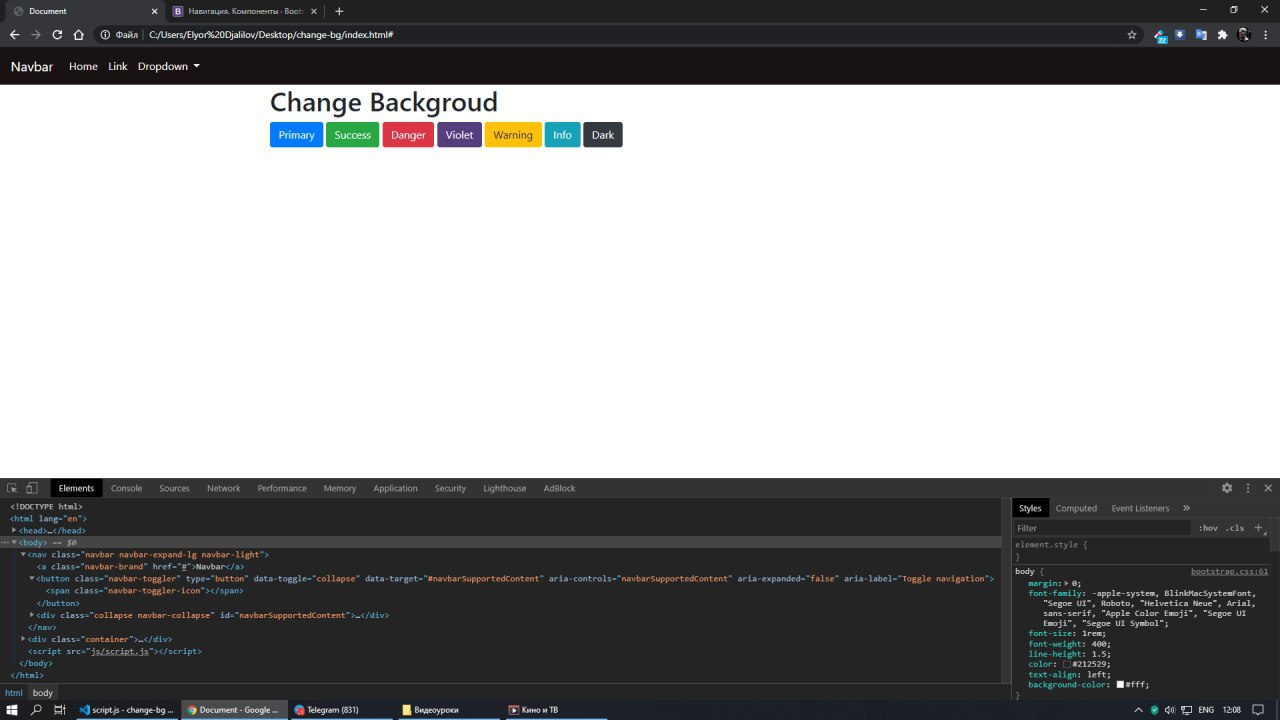Expand the head element node
The image size is (1280, 720).
pos(14,530)
